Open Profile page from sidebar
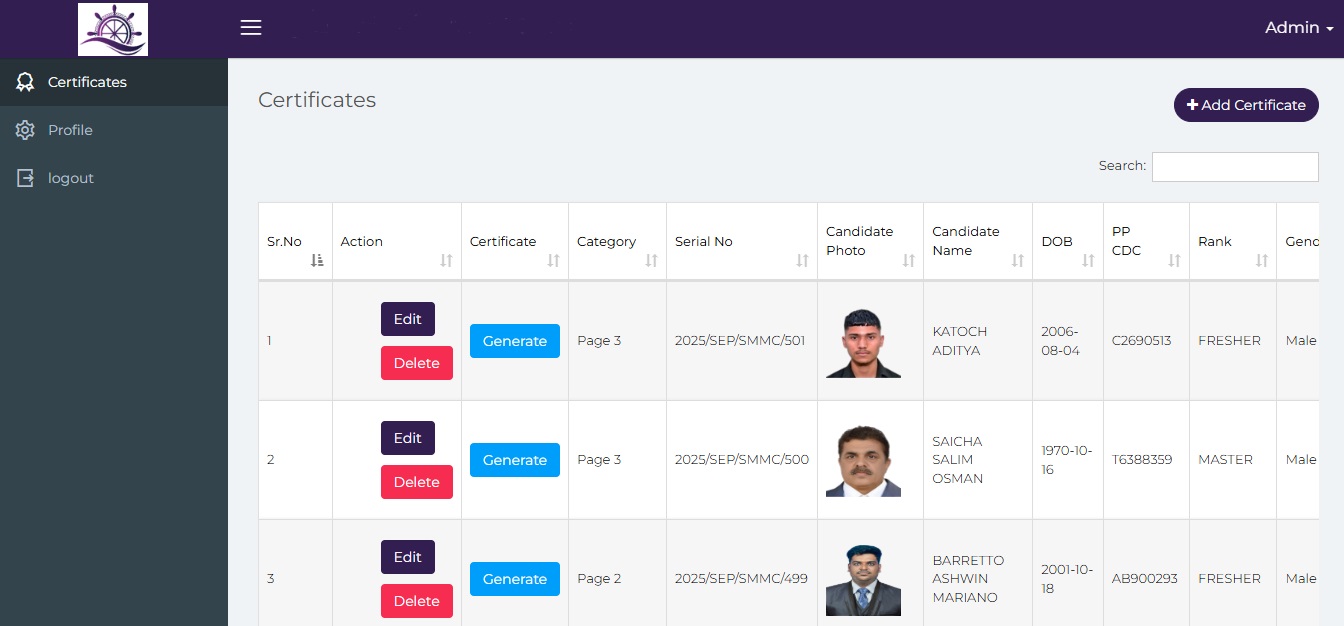 [70, 130]
